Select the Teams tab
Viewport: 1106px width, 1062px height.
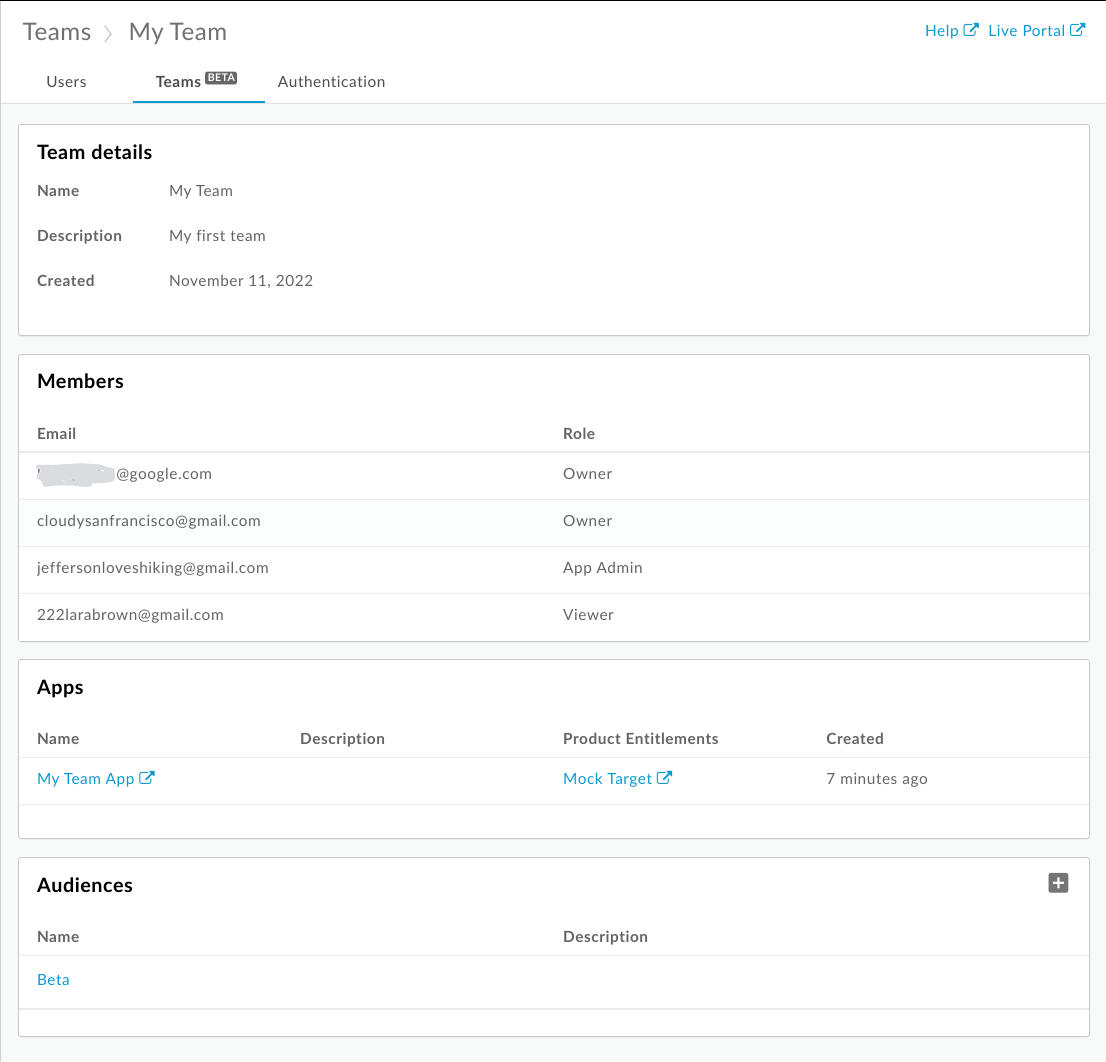coord(178,82)
